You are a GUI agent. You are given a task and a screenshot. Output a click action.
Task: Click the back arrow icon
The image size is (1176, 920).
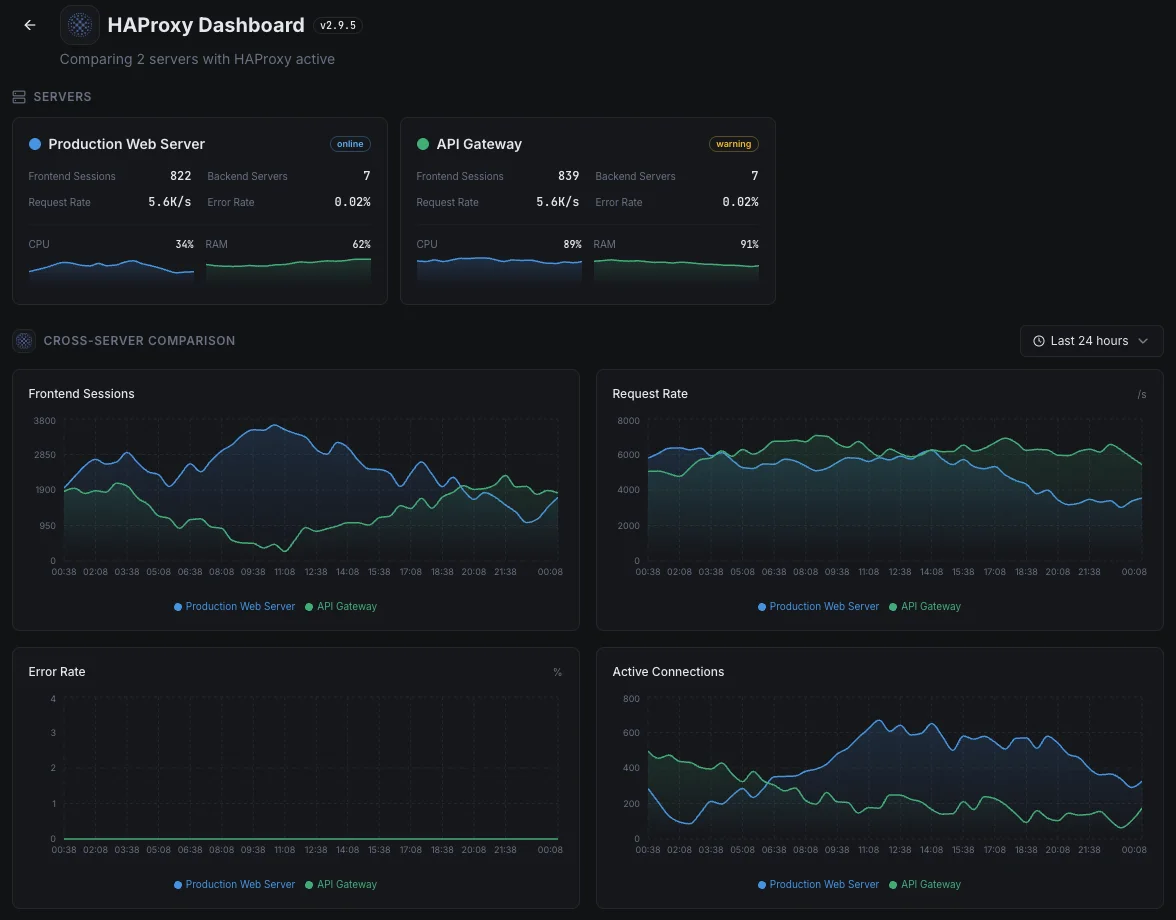[x=30, y=25]
